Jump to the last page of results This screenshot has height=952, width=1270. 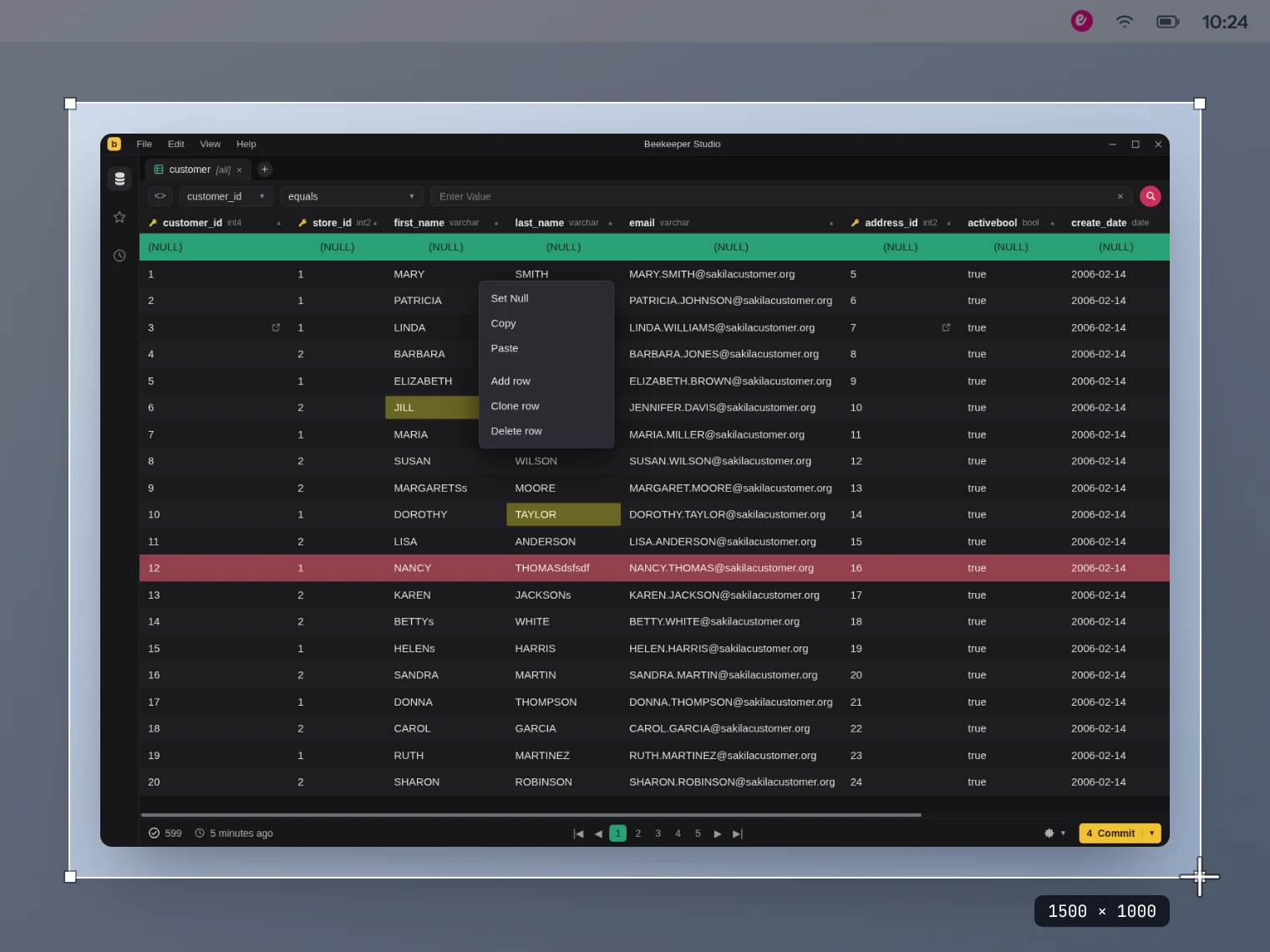tap(738, 833)
